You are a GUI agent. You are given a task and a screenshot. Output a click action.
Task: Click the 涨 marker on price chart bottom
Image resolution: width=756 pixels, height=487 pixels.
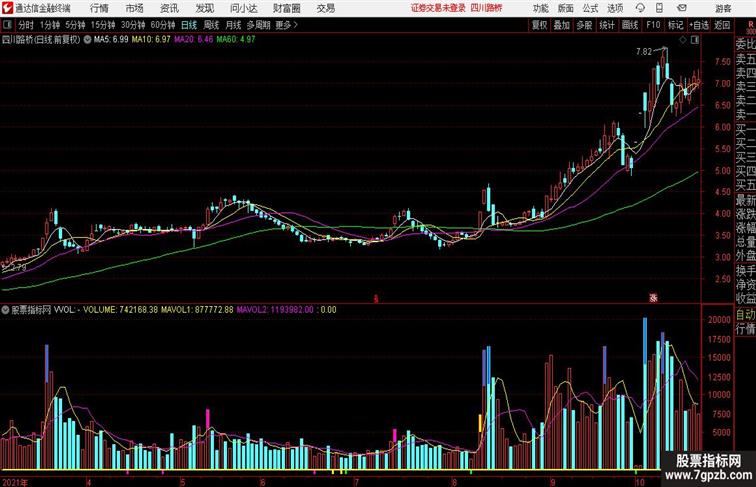point(653,298)
